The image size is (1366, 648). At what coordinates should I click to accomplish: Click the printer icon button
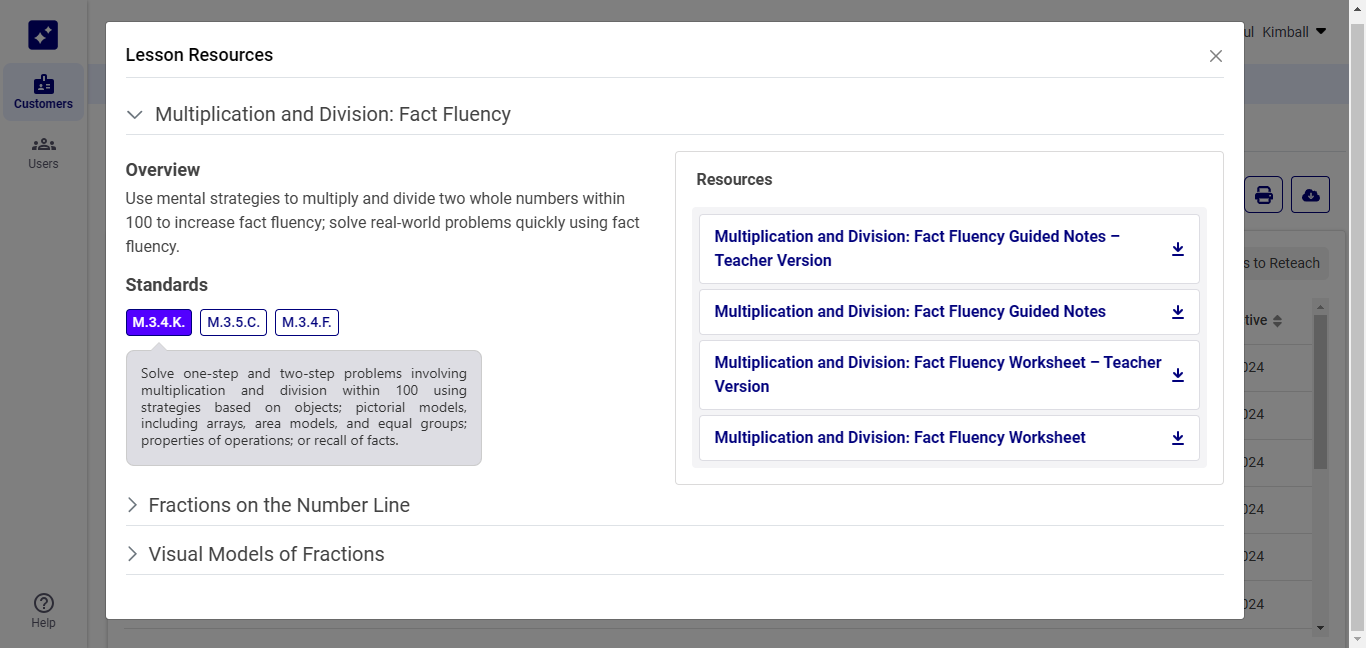(1262, 194)
